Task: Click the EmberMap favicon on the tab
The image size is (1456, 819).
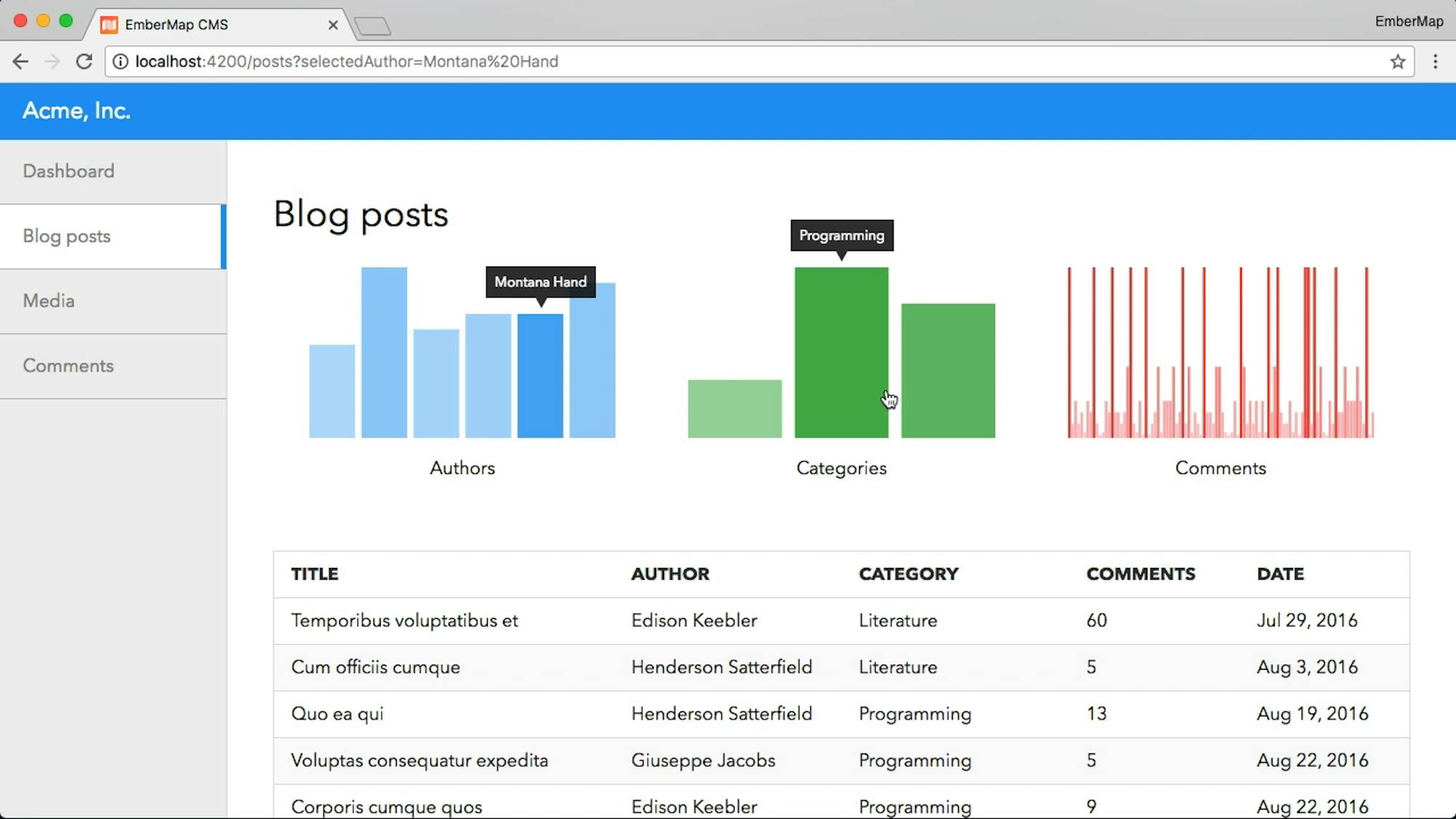Action: pyautogui.click(x=110, y=24)
